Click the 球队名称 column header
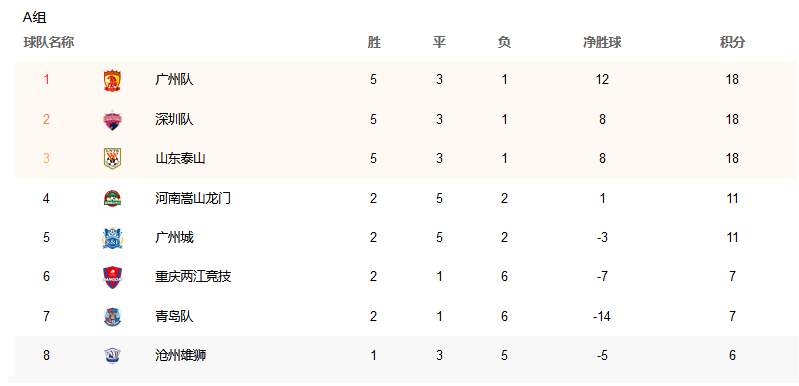The width and height of the screenshot is (799, 386). 49,43
